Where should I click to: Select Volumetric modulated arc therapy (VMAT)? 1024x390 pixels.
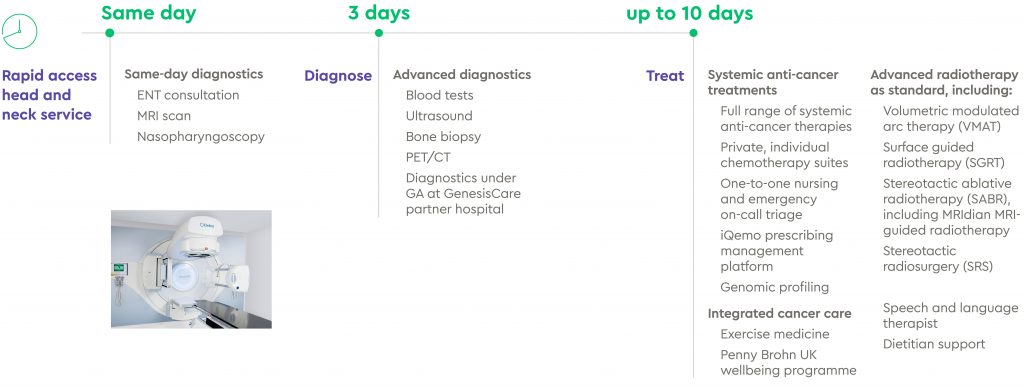coord(951,119)
